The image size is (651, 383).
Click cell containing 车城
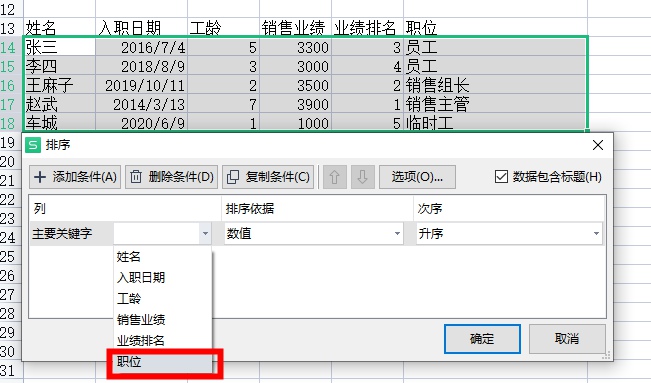(59, 123)
